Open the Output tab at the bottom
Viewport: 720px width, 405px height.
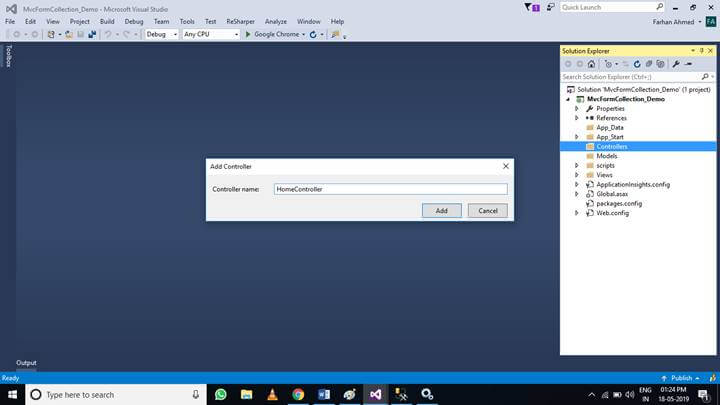pos(26,363)
